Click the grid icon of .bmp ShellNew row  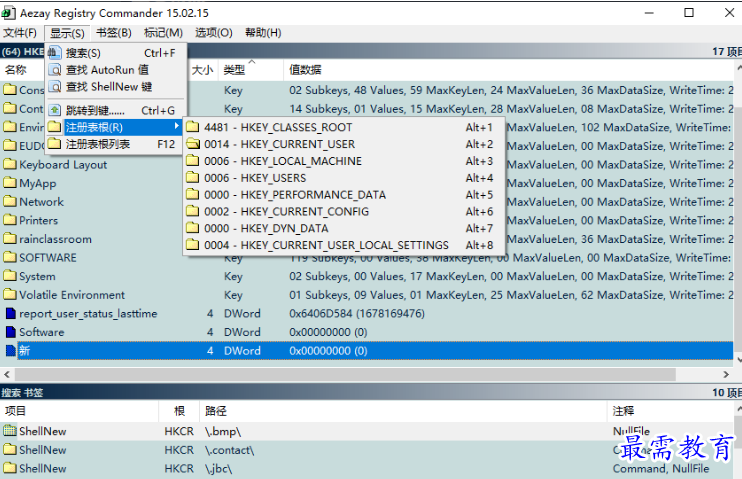pos(10,431)
